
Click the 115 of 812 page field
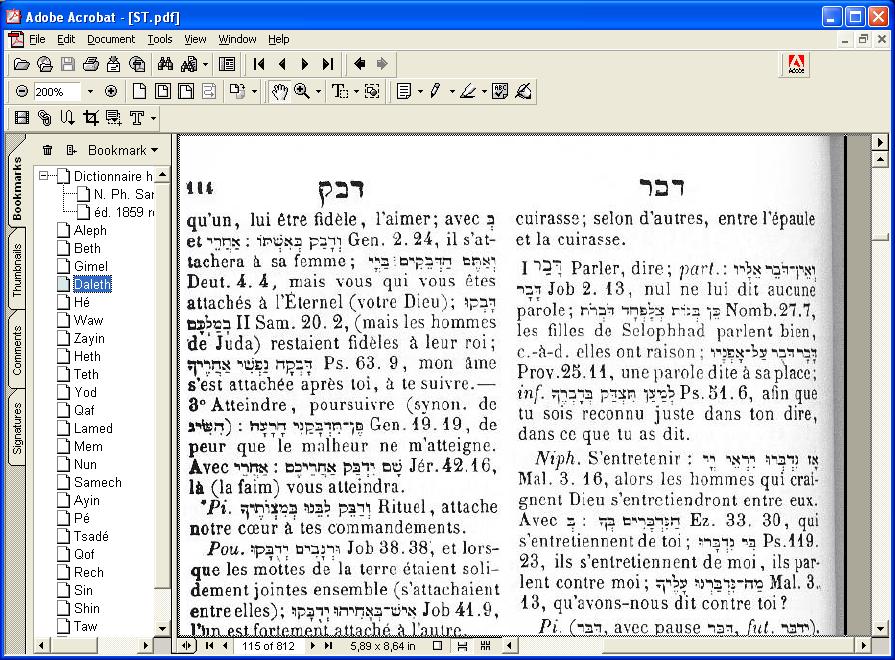coord(268,646)
